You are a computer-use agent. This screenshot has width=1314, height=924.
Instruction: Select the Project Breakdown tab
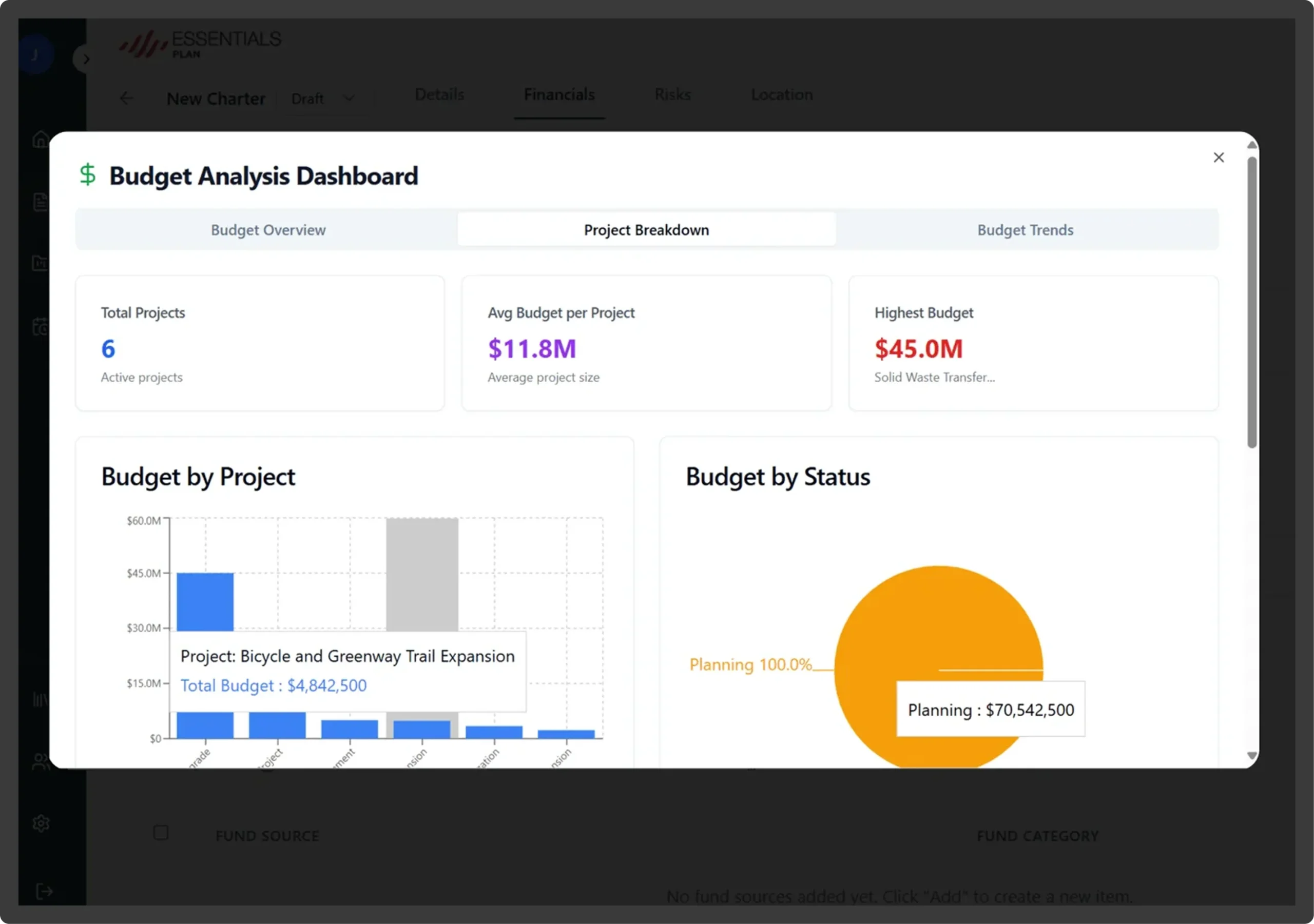(646, 230)
